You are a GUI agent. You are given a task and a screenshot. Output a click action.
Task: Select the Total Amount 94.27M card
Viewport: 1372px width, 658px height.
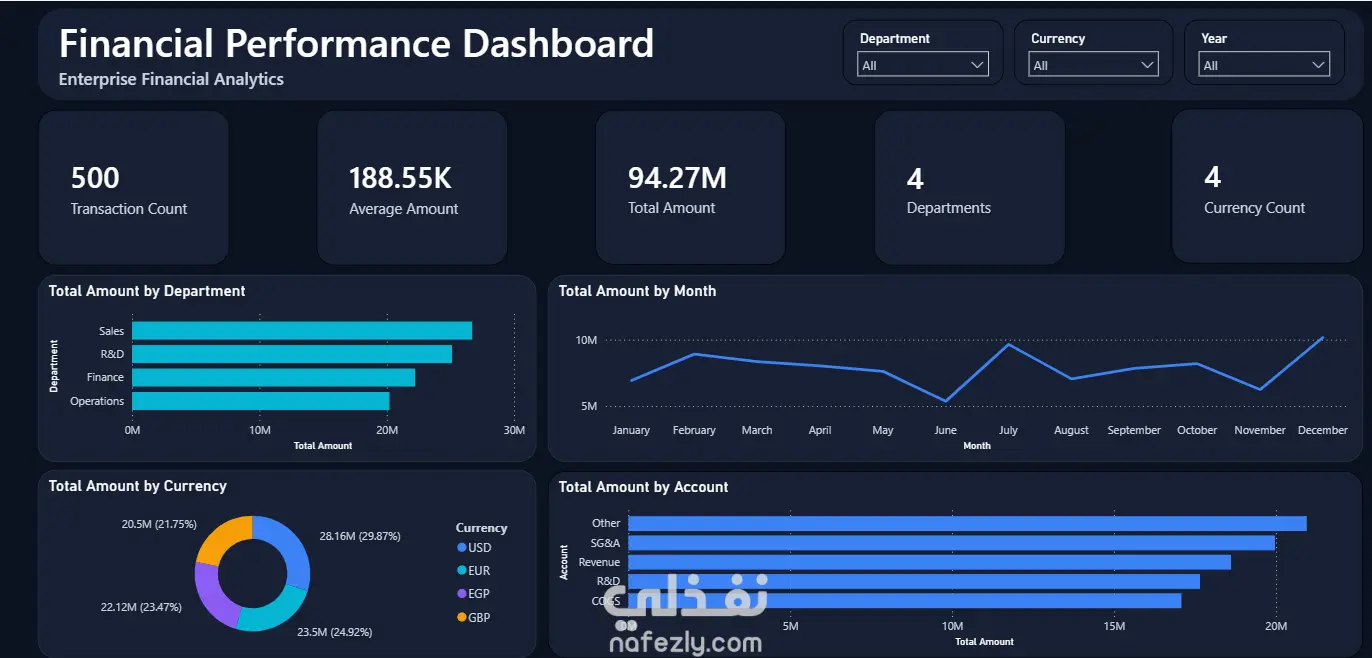click(x=690, y=188)
